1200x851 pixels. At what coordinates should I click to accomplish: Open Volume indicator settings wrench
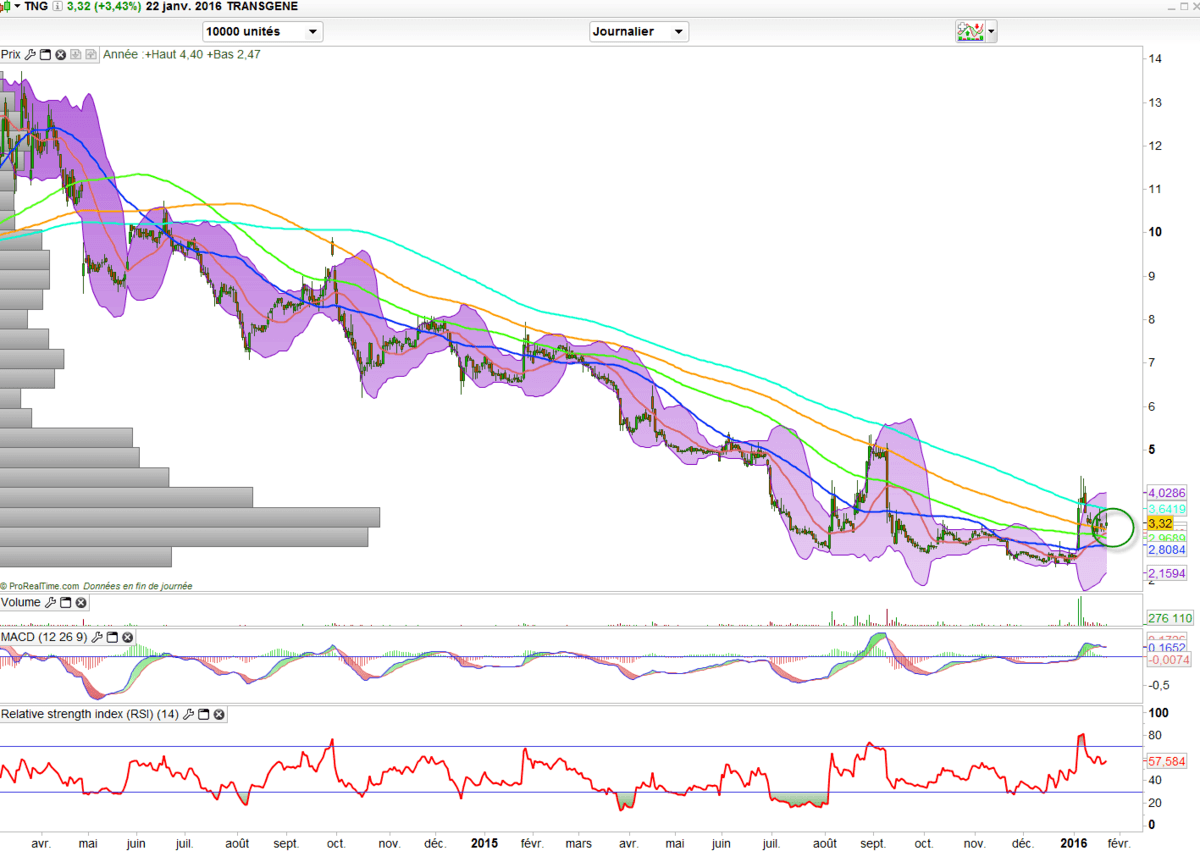point(51,603)
